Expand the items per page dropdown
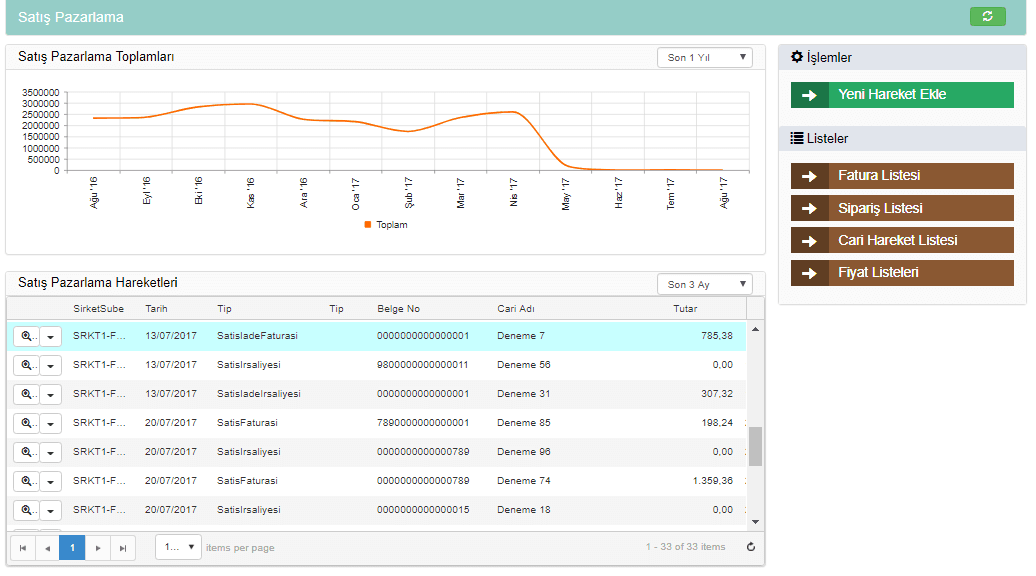Viewport: 1036px width, 576px height. tap(178, 547)
